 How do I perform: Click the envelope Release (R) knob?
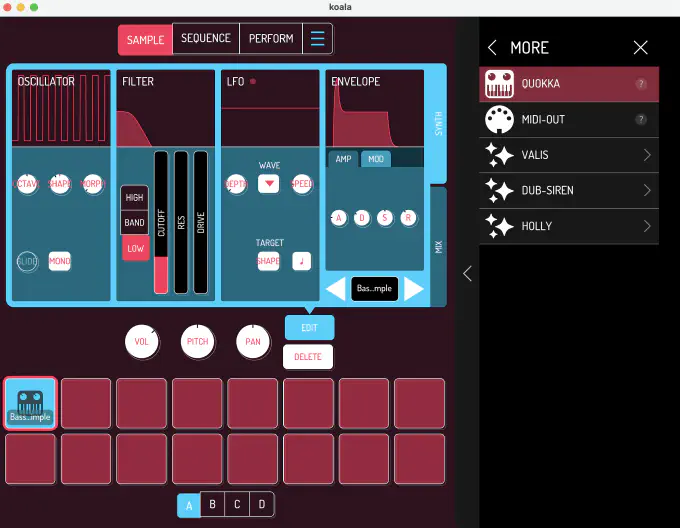click(408, 218)
